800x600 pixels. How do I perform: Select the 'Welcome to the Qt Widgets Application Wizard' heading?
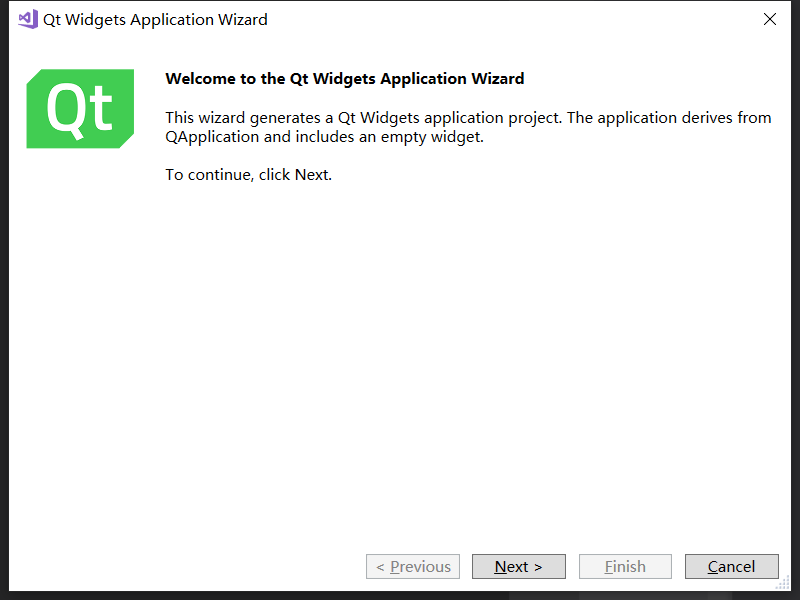(344, 79)
